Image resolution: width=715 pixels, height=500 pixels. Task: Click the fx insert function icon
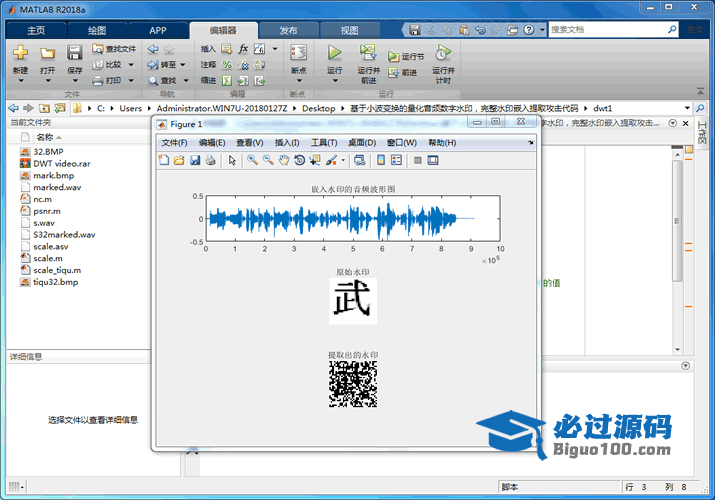point(244,49)
